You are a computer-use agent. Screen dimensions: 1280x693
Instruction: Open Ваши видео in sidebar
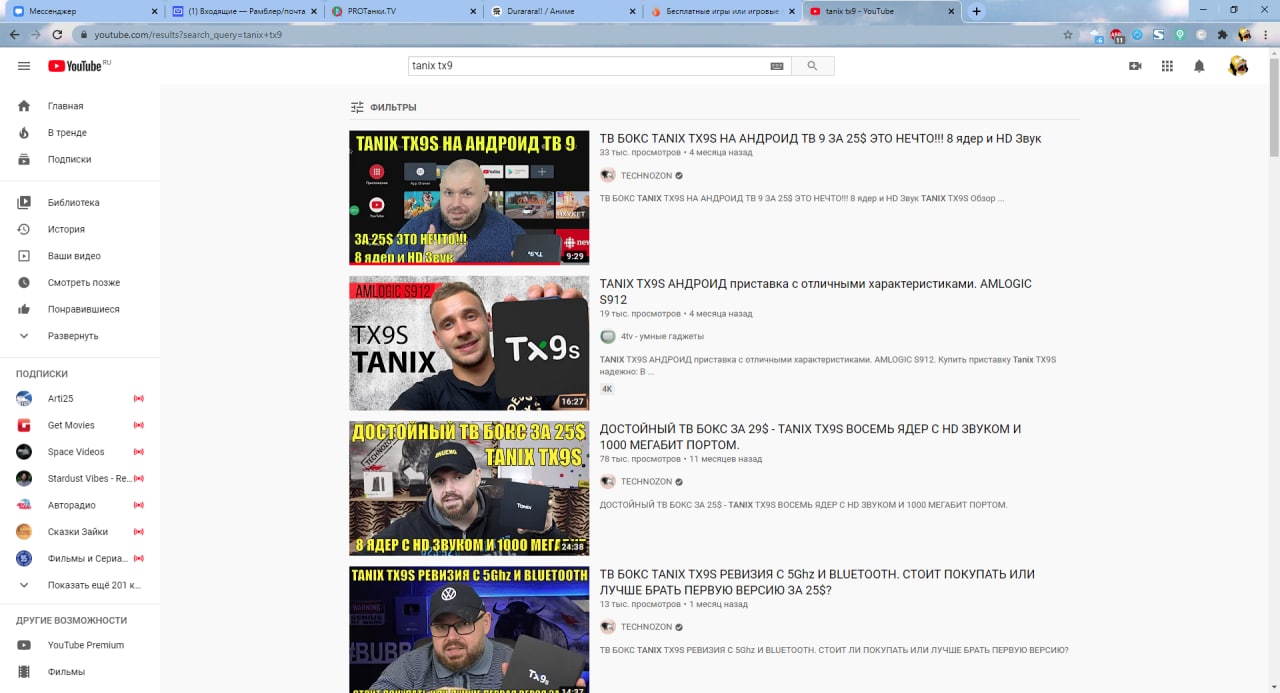[80, 256]
